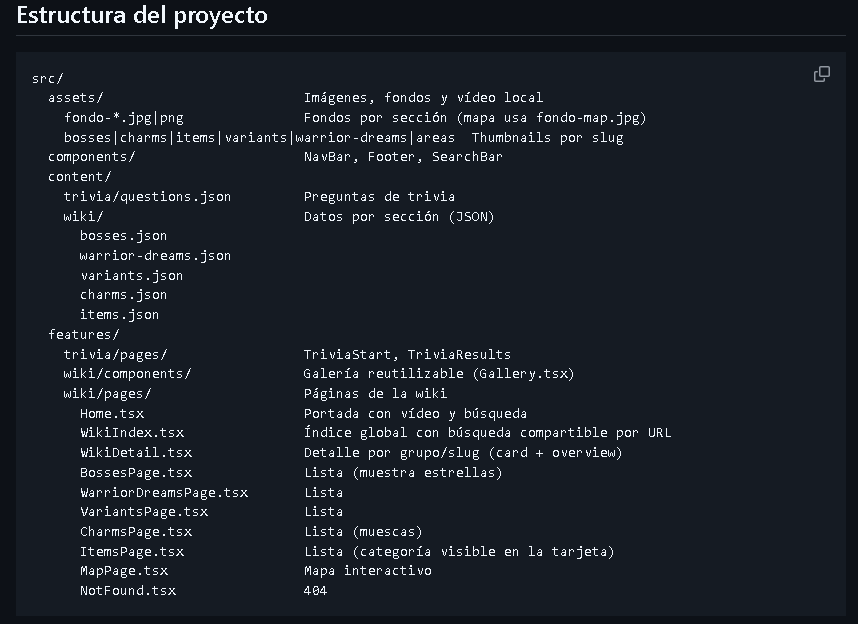
Task: Select the warrior-dreams.json file name
Action: point(155,256)
